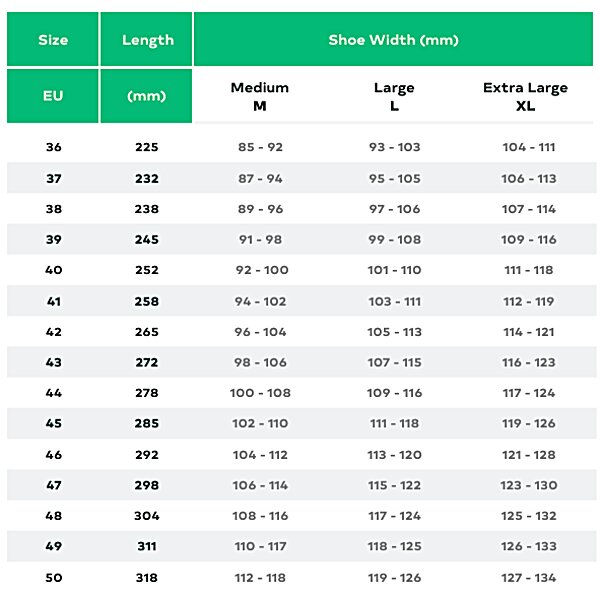Click EU size 47 row label
This screenshot has height=600, width=600.
click(54, 485)
